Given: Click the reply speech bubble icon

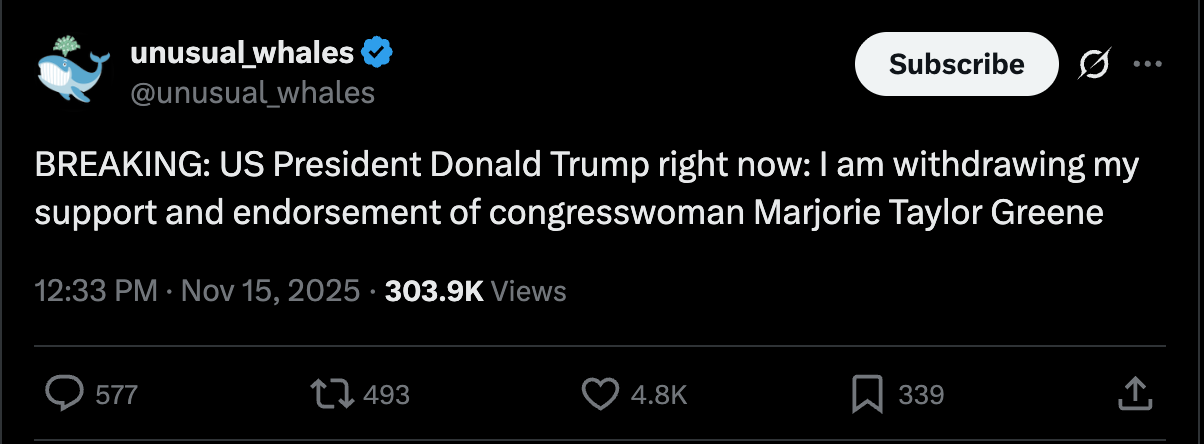Looking at the screenshot, I should coord(65,394).
